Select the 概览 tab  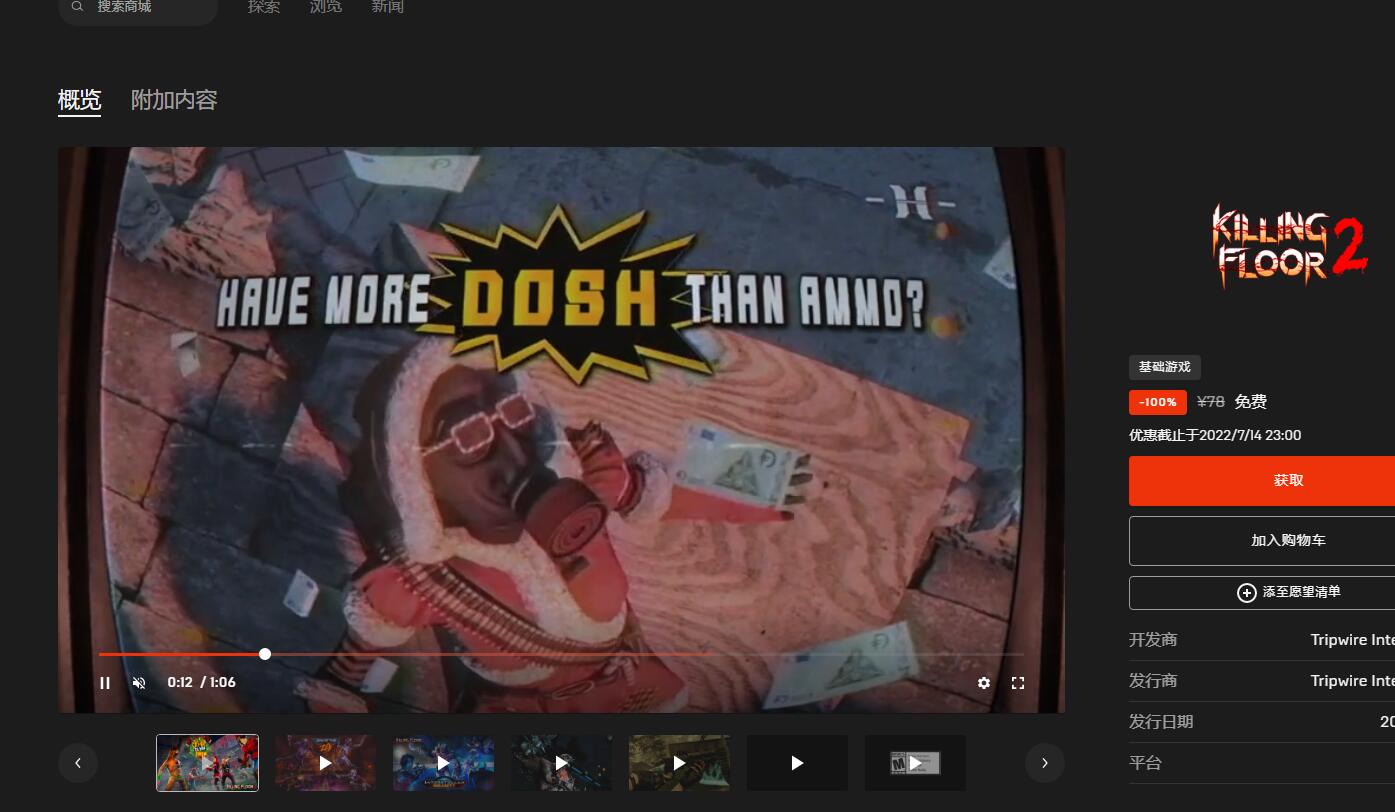[79, 100]
